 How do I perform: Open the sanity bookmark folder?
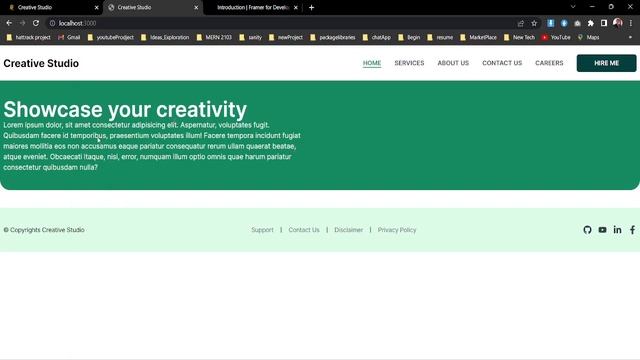pyautogui.click(x=251, y=37)
